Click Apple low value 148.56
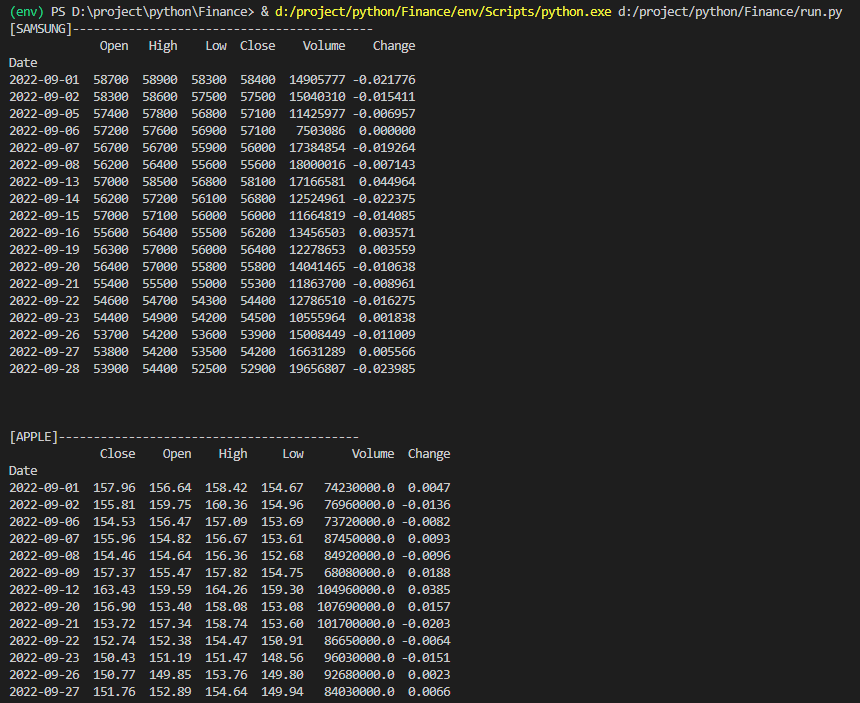The height and width of the screenshot is (703, 860). pyautogui.click(x=282, y=657)
